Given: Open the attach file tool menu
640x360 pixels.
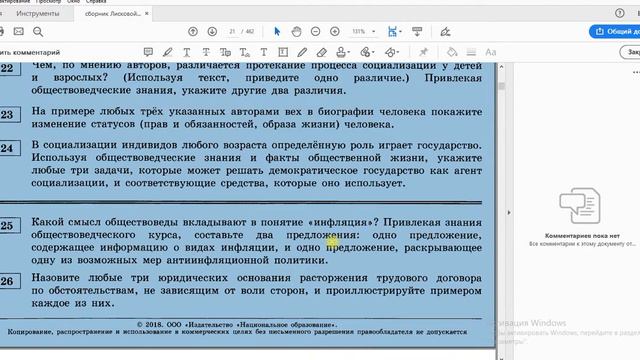Looking at the screenshot, I should (x=367, y=52).
